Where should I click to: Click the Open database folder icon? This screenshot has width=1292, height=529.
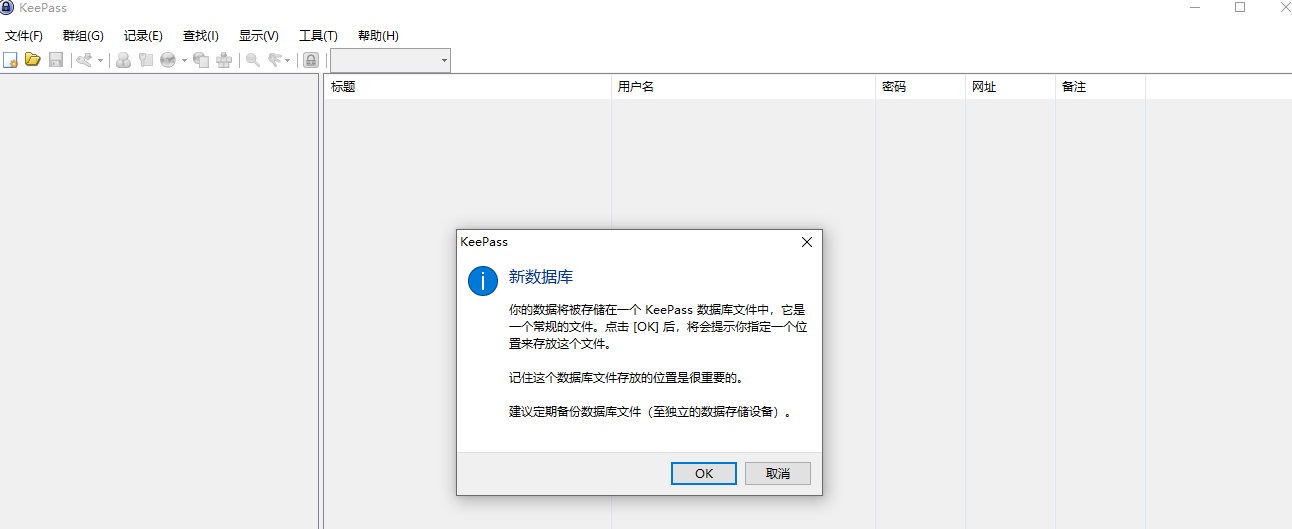[33, 60]
